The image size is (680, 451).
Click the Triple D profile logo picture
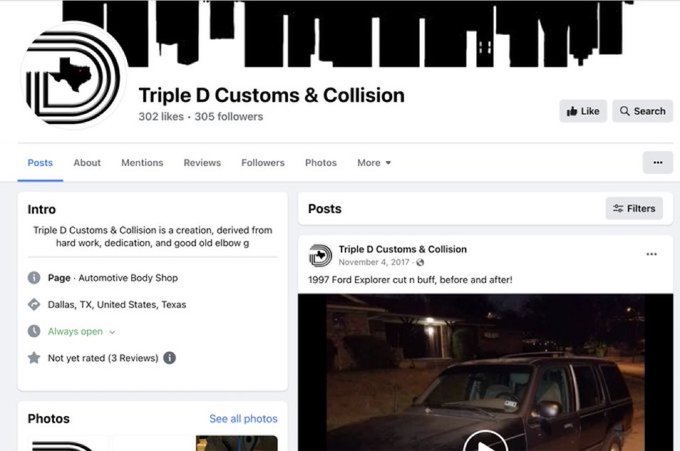click(73, 76)
